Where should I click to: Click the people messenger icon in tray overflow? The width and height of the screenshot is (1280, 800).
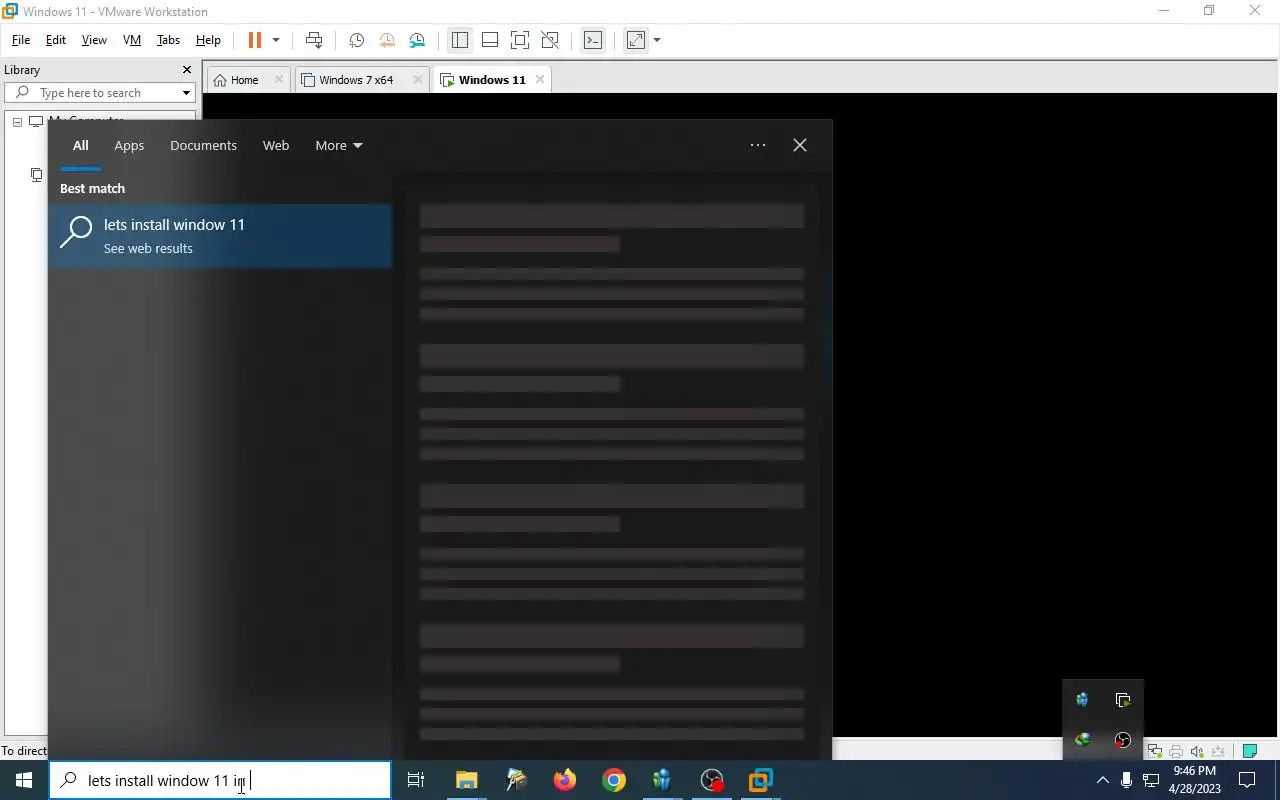(x=1082, y=700)
